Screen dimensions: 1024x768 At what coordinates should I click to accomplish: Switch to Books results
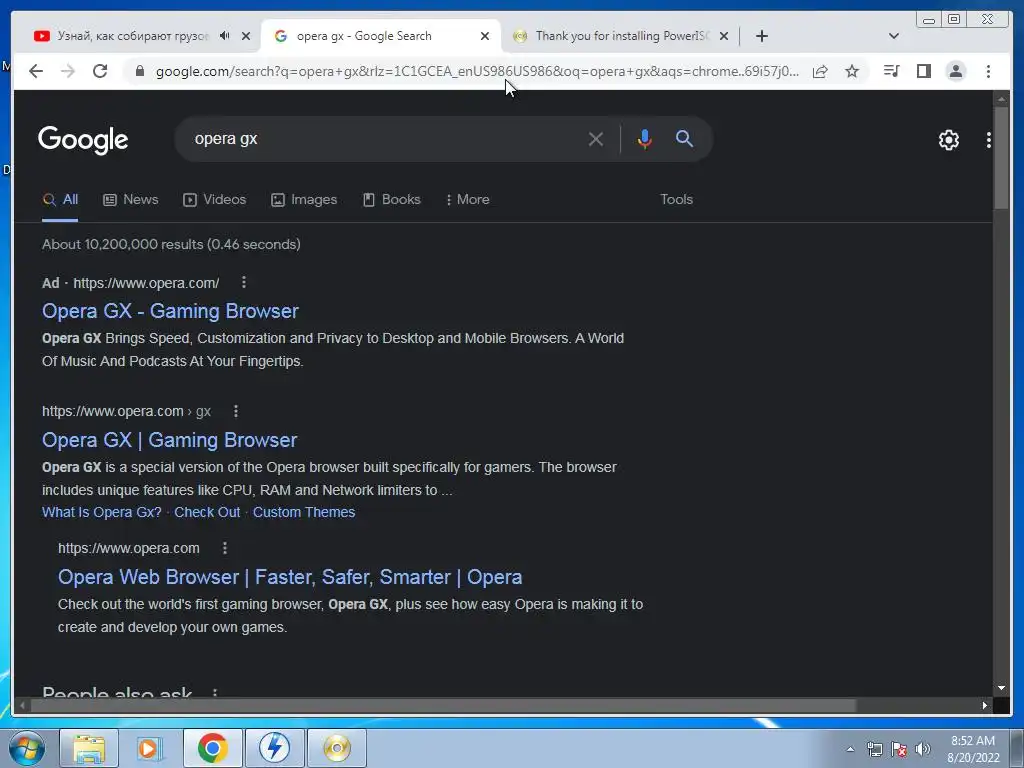coord(392,200)
